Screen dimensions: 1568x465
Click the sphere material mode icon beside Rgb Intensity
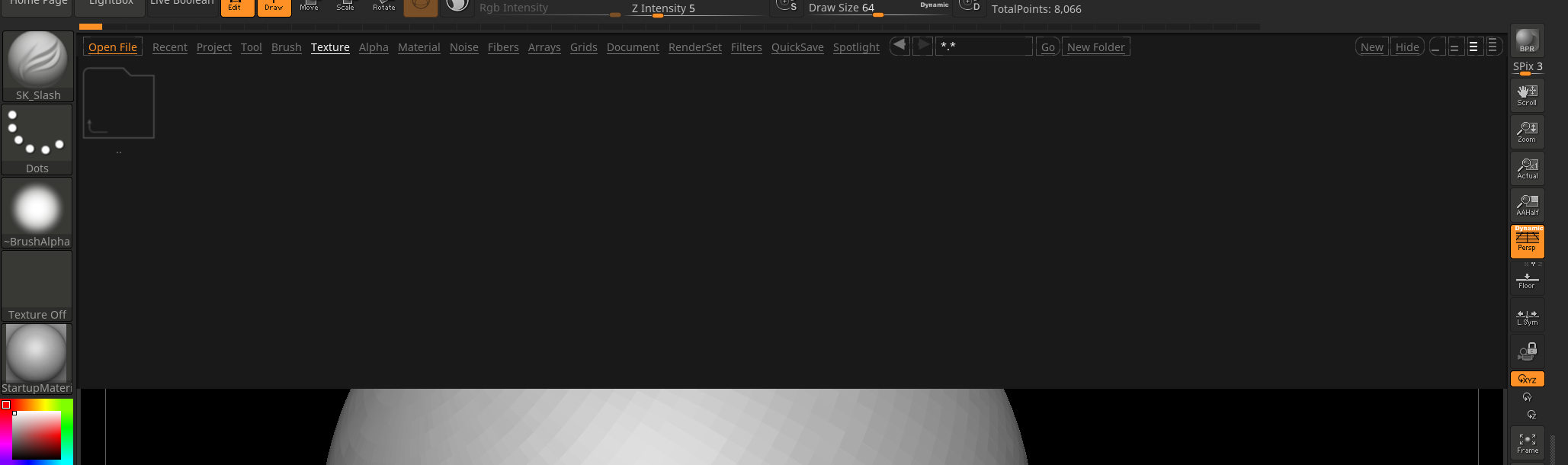pyautogui.click(x=457, y=6)
